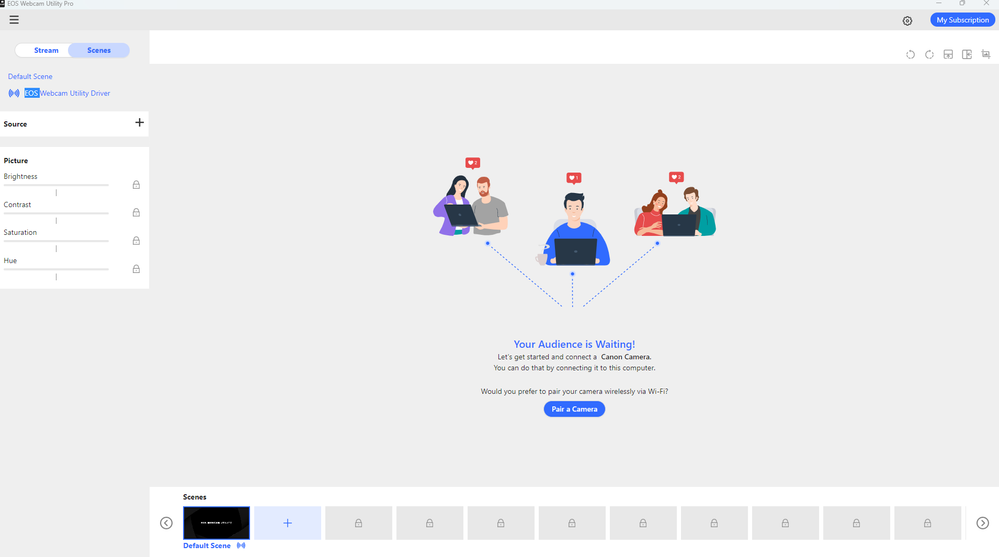Click the flip horizontal icon
Image resolution: width=999 pixels, height=557 pixels.
click(967, 55)
